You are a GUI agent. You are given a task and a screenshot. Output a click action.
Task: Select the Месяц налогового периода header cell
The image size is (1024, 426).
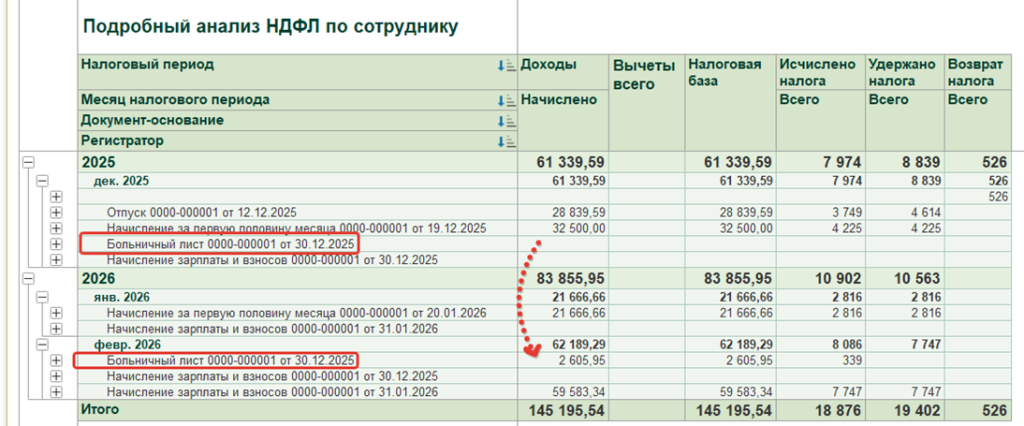click(x=298, y=100)
